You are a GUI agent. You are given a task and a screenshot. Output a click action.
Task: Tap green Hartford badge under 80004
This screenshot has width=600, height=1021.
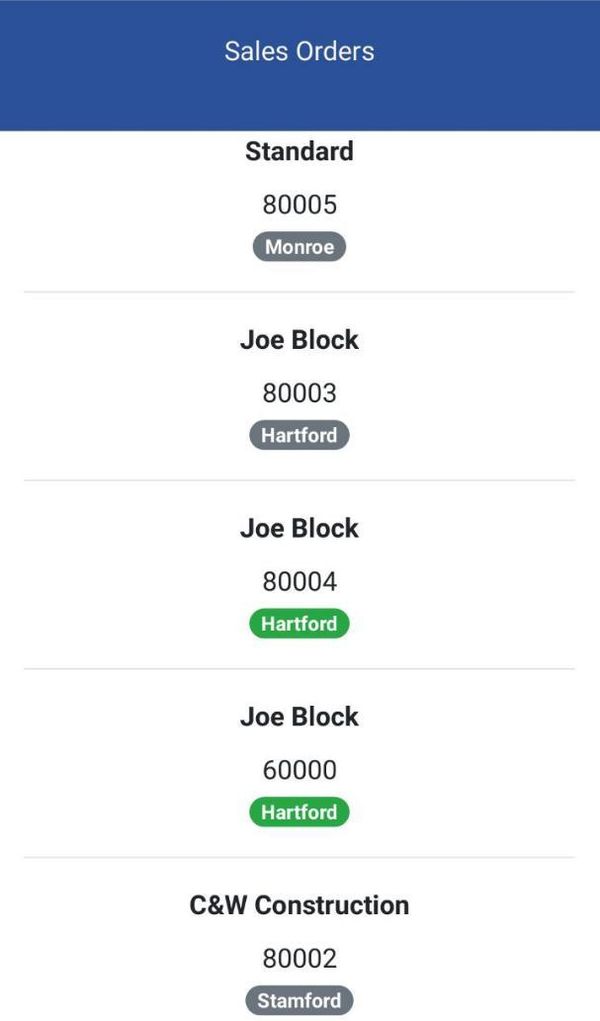click(x=299, y=624)
